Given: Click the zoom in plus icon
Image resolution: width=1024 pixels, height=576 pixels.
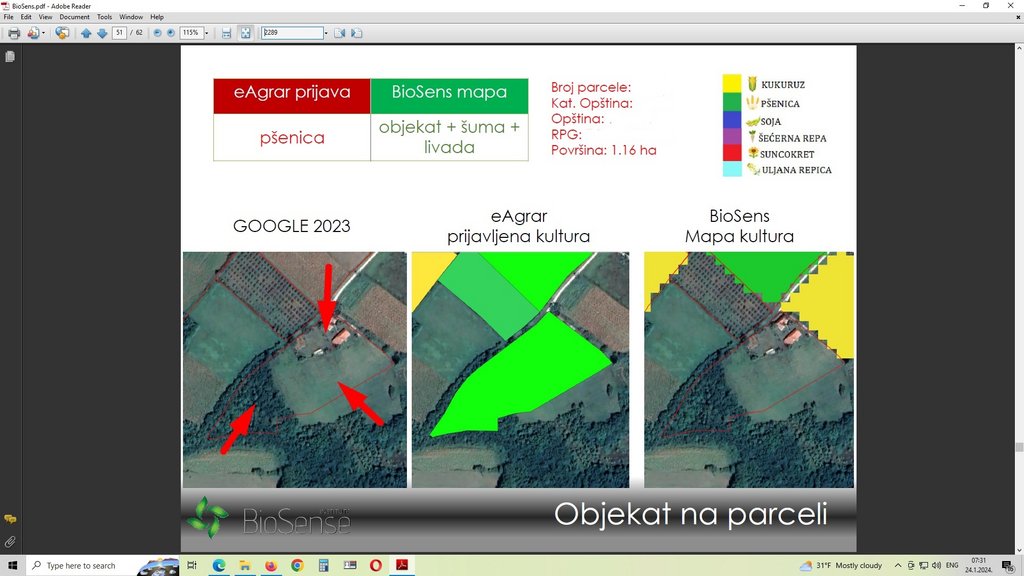Looking at the screenshot, I should pyautogui.click(x=170, y=33).
